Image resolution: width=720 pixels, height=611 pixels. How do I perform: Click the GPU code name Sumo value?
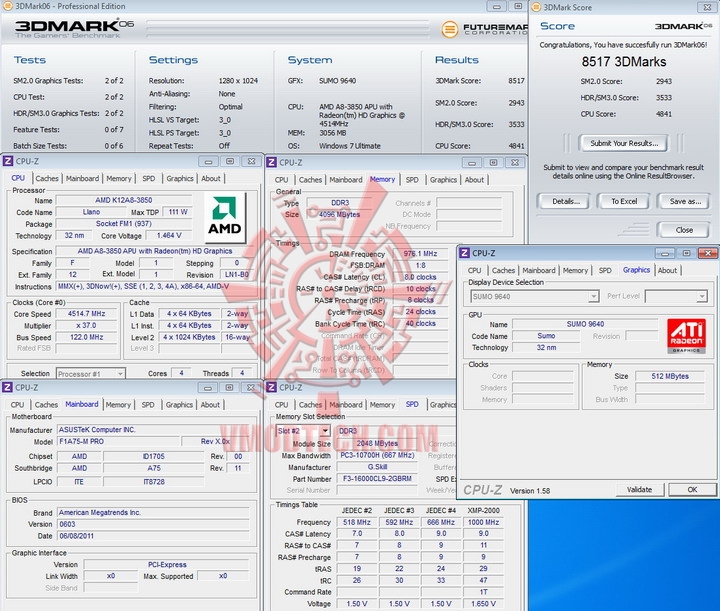546,336
